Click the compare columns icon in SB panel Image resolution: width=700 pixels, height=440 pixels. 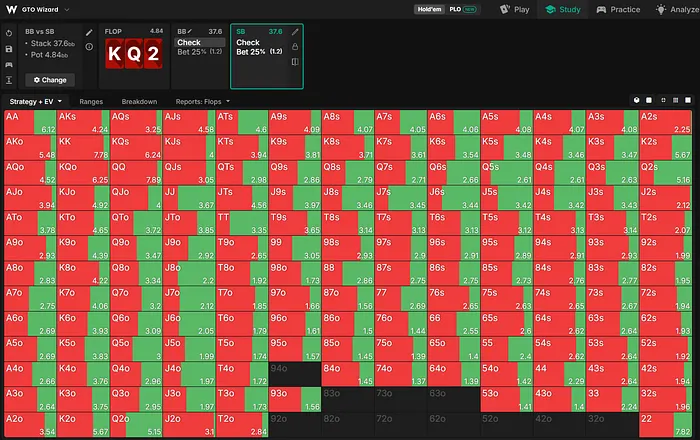(295, 62)
